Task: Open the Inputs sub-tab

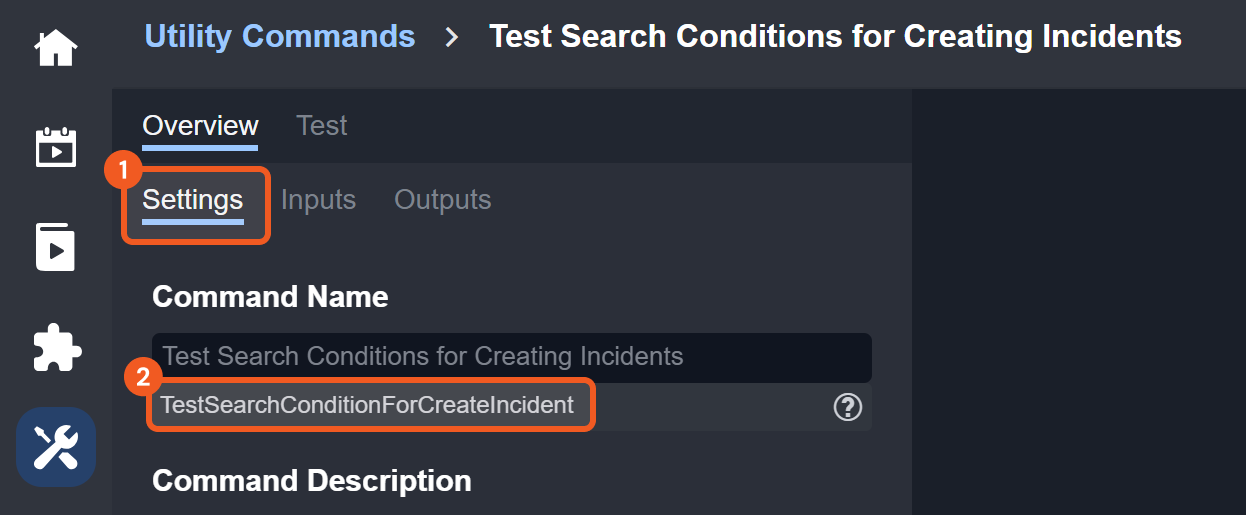Action: point(318,200)
